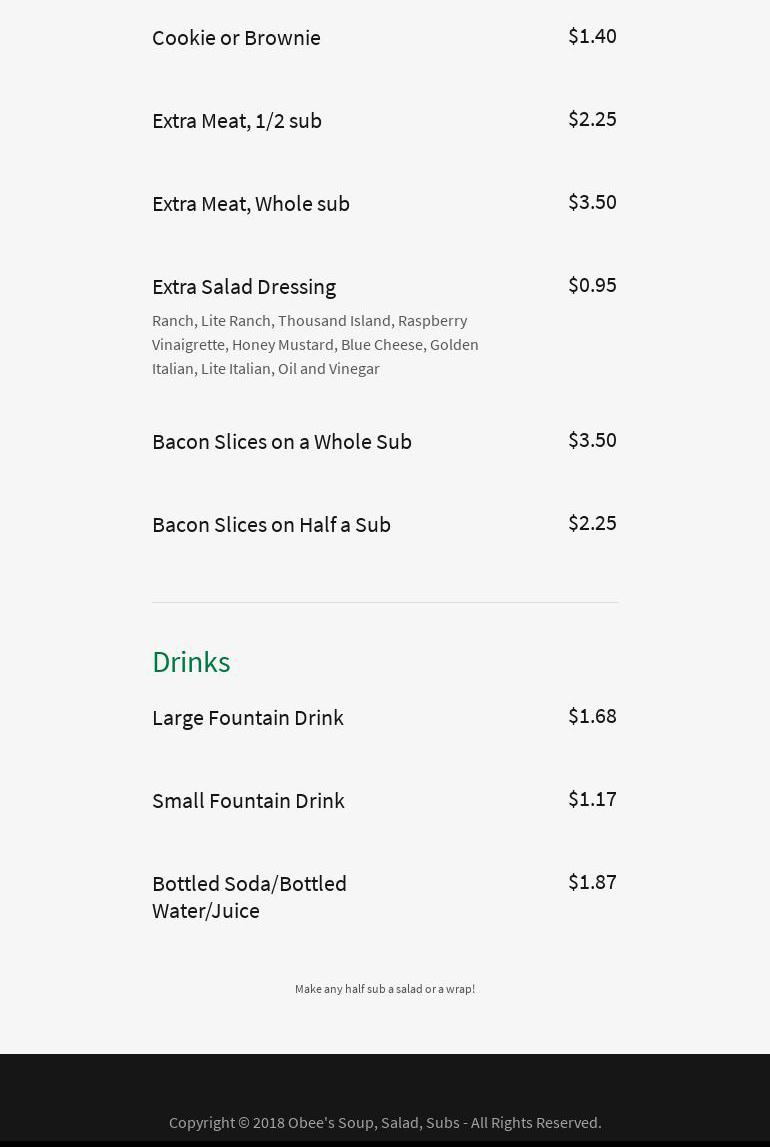Click the price beside Bacon Slices on a Whole Sub
Screen dimensions: 770x1147
[x=592, y=440]
